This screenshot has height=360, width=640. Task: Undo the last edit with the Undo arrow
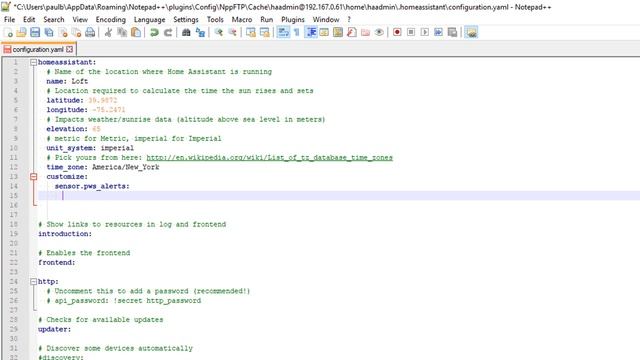pos(154,32)
